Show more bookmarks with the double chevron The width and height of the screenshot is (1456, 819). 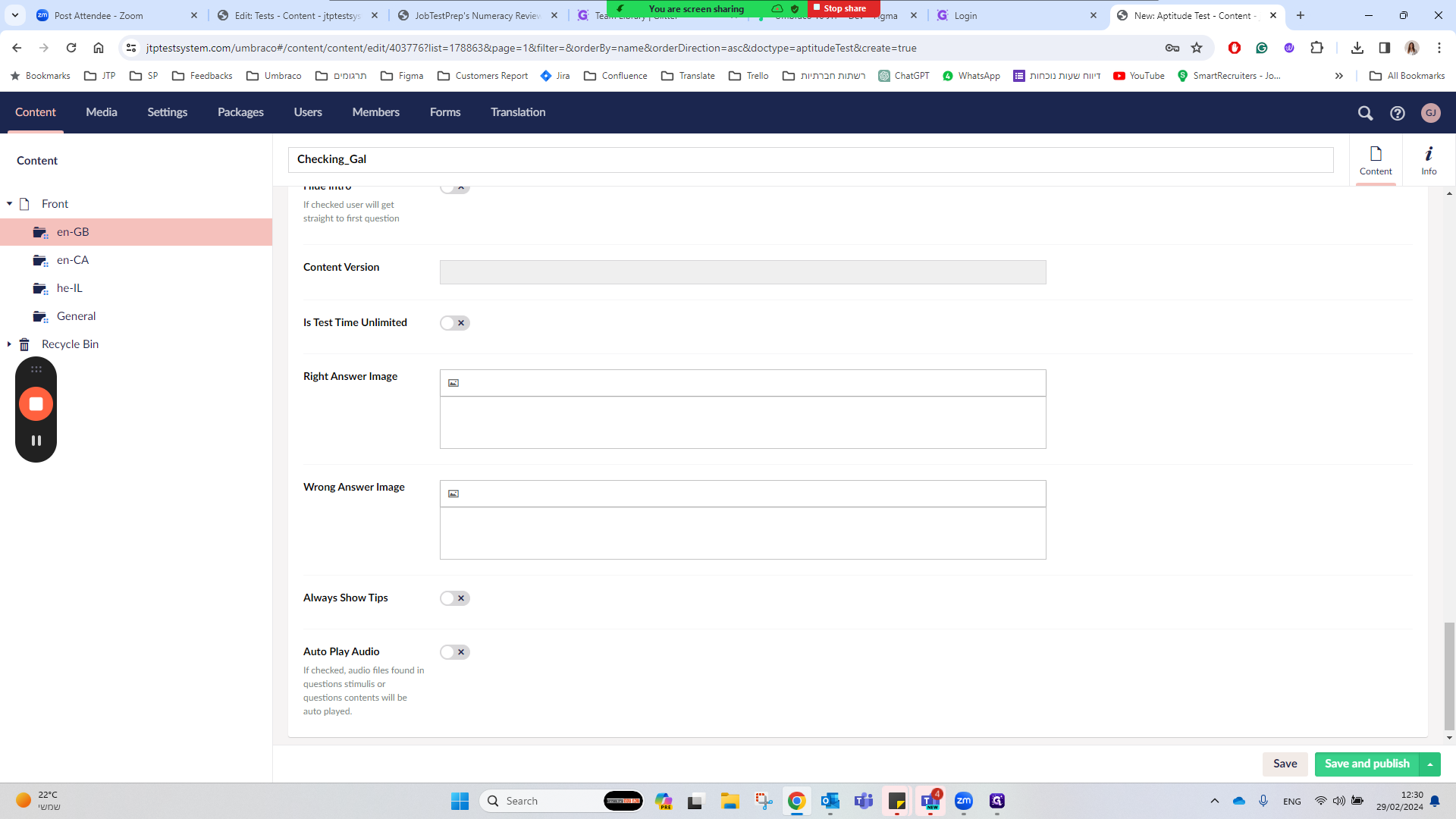coord(1339,76)
